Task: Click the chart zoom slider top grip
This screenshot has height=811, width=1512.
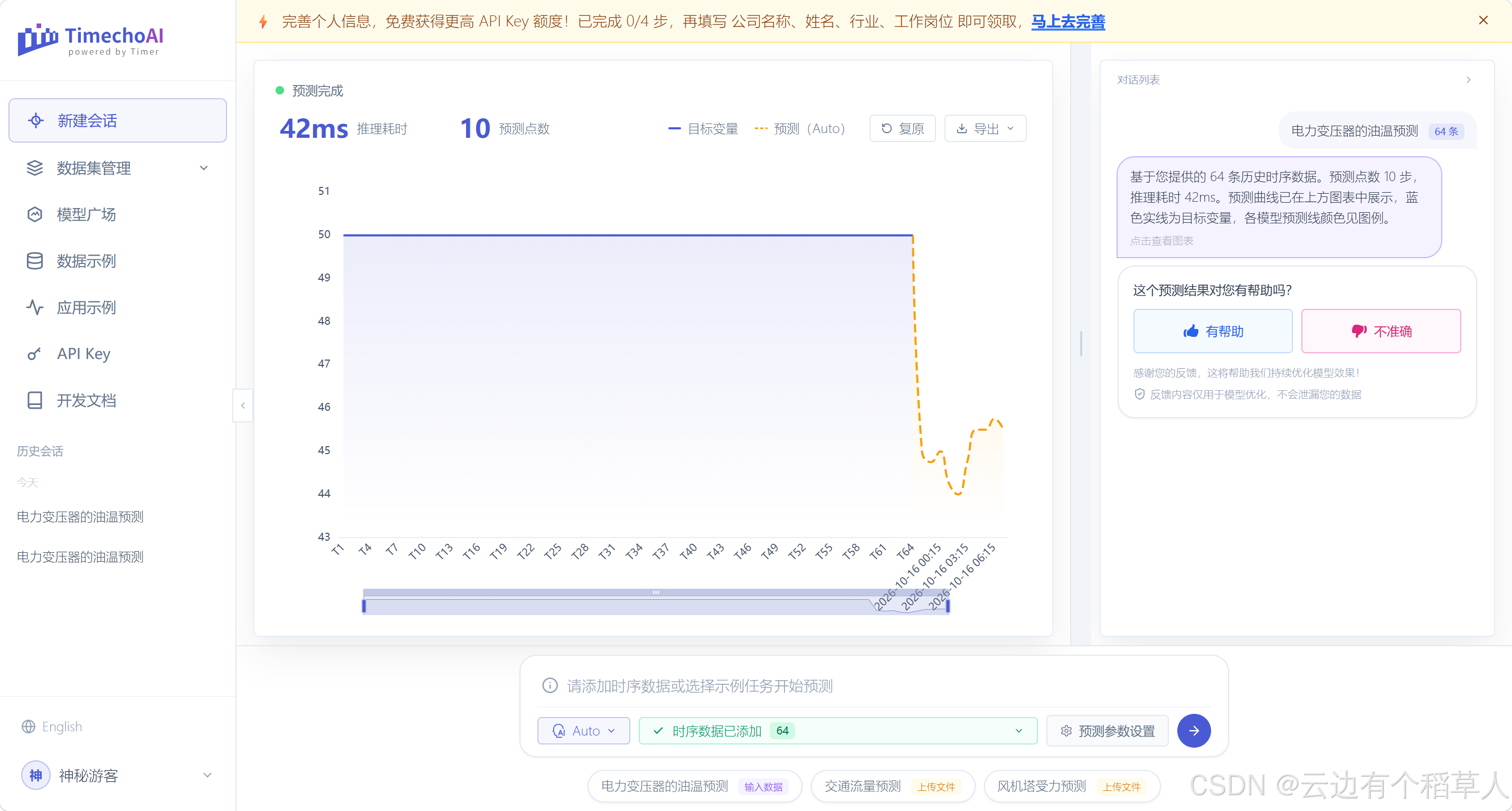Action: click(656, 592)
